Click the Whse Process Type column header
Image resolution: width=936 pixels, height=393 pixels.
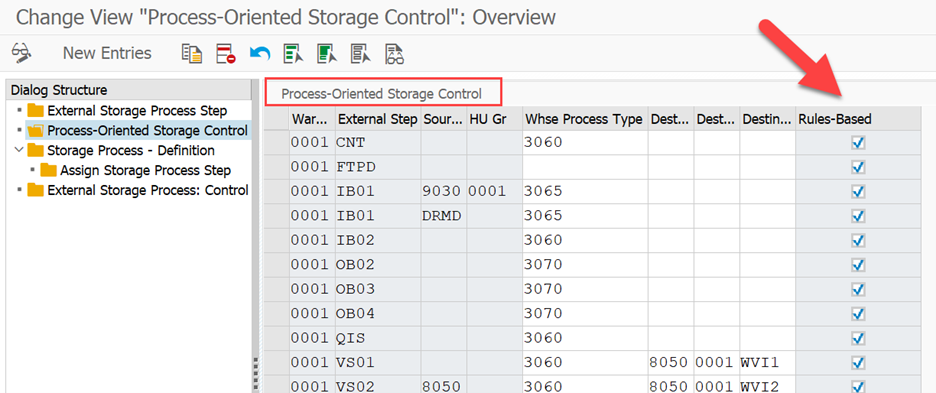click(x=584, y=119)
